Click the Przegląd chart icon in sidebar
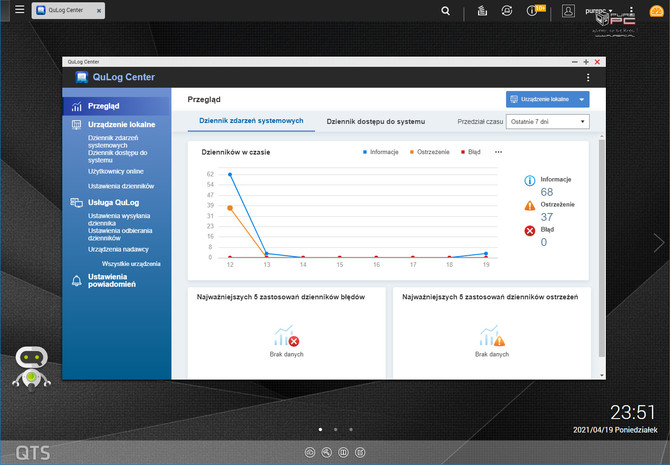 [x=76, y=106]
